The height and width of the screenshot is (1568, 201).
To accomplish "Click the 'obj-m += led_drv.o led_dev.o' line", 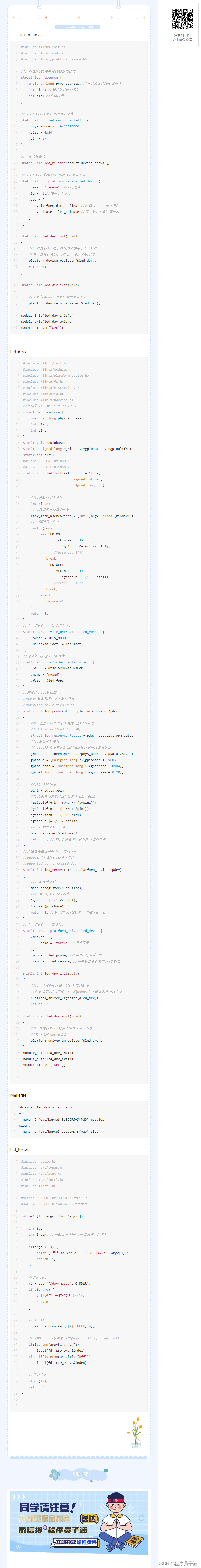I will coord(46,1107).
